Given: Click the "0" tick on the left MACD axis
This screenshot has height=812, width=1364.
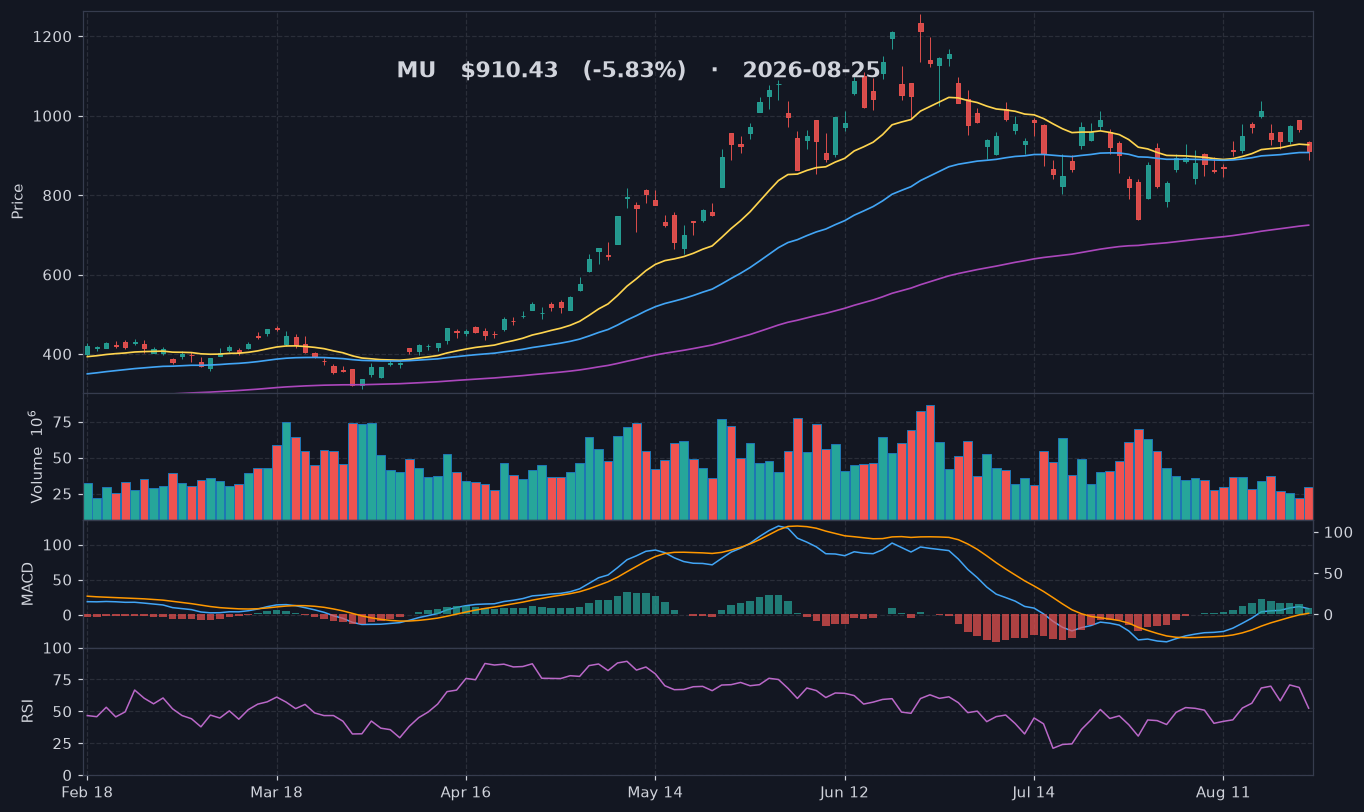Looking at the screenshot, I should [66, 615].
